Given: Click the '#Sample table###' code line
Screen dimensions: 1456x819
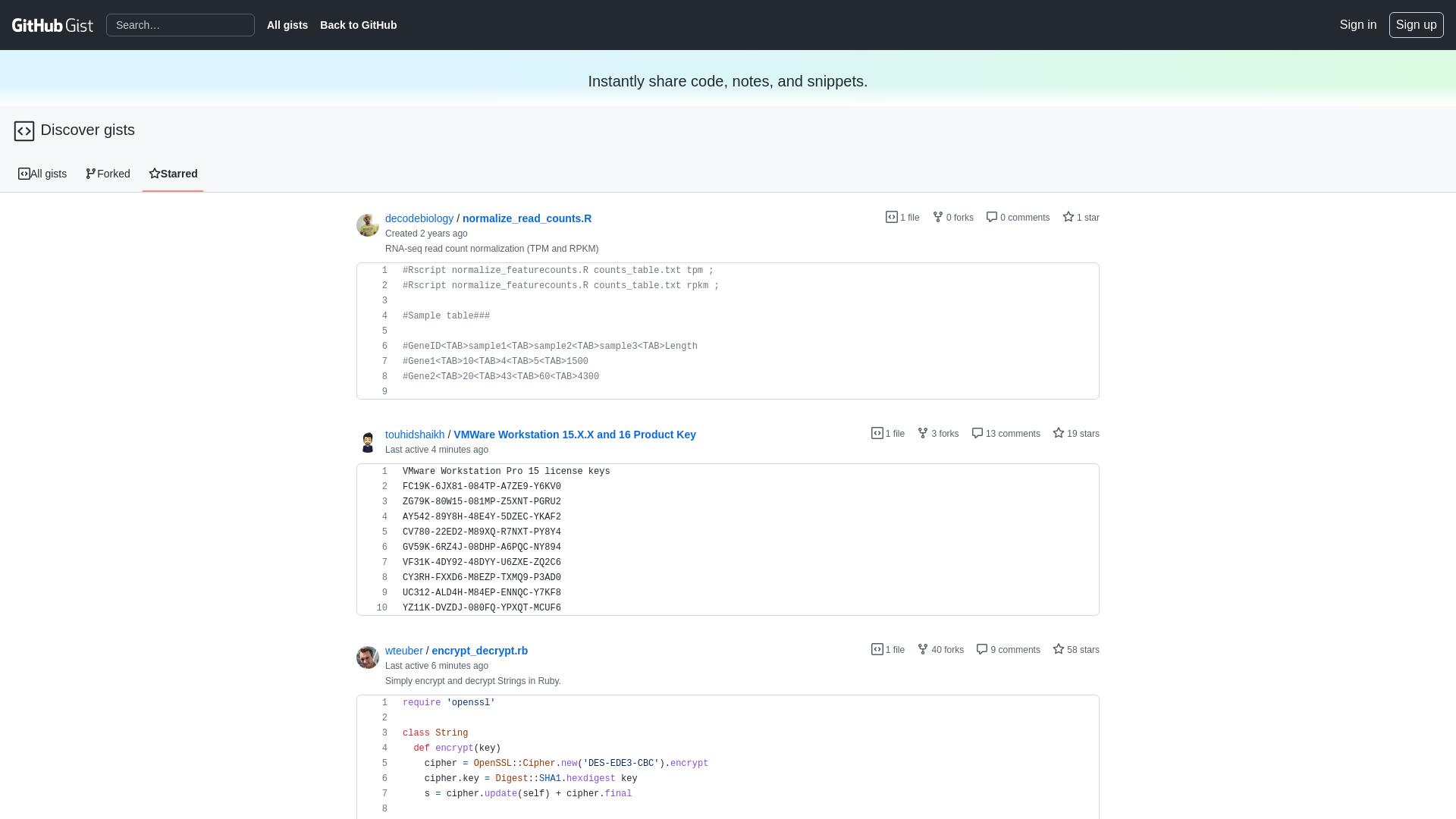Looking at the screenshot, I should (446, 316).
